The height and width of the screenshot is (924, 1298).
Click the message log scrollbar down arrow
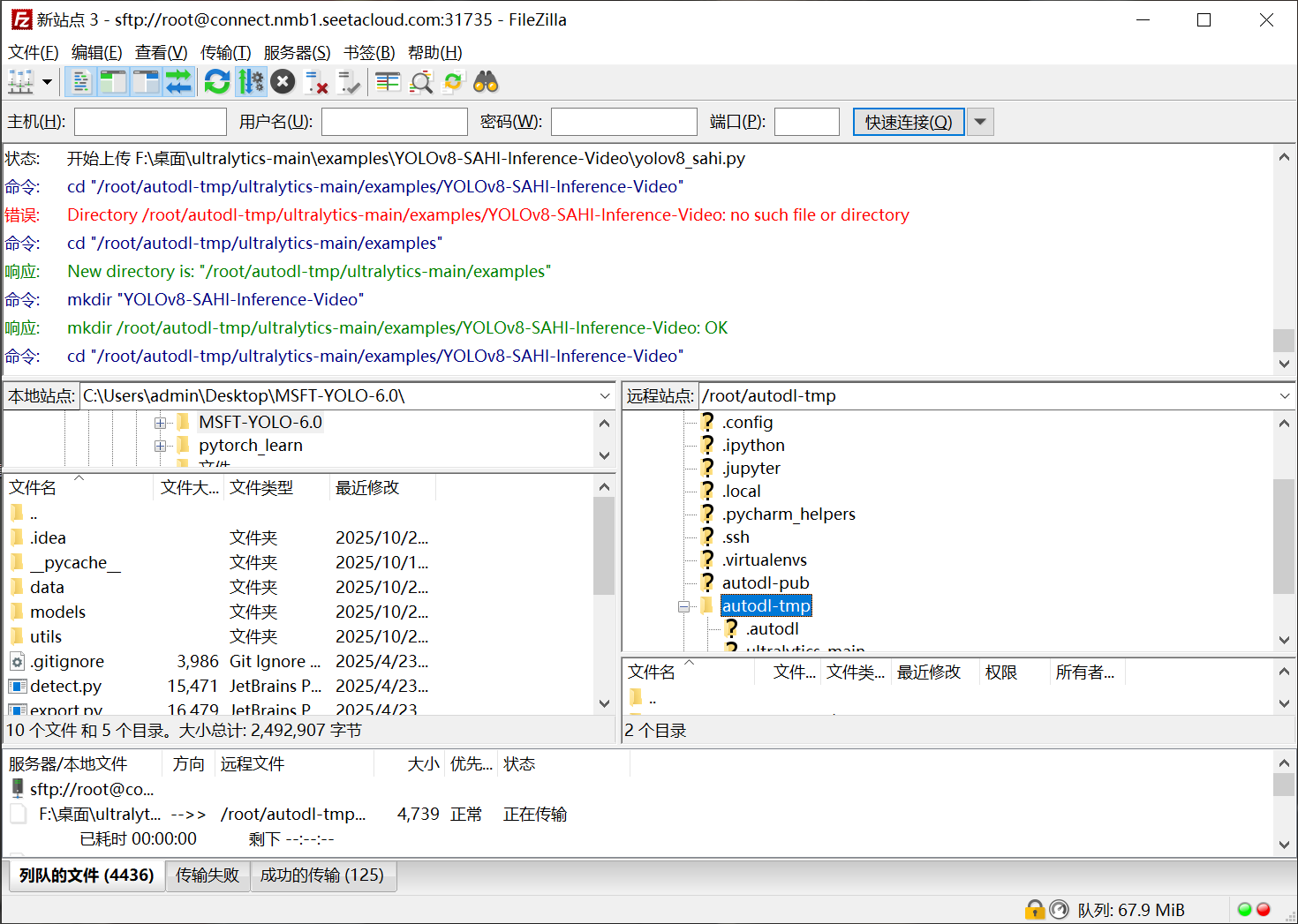1284,364
